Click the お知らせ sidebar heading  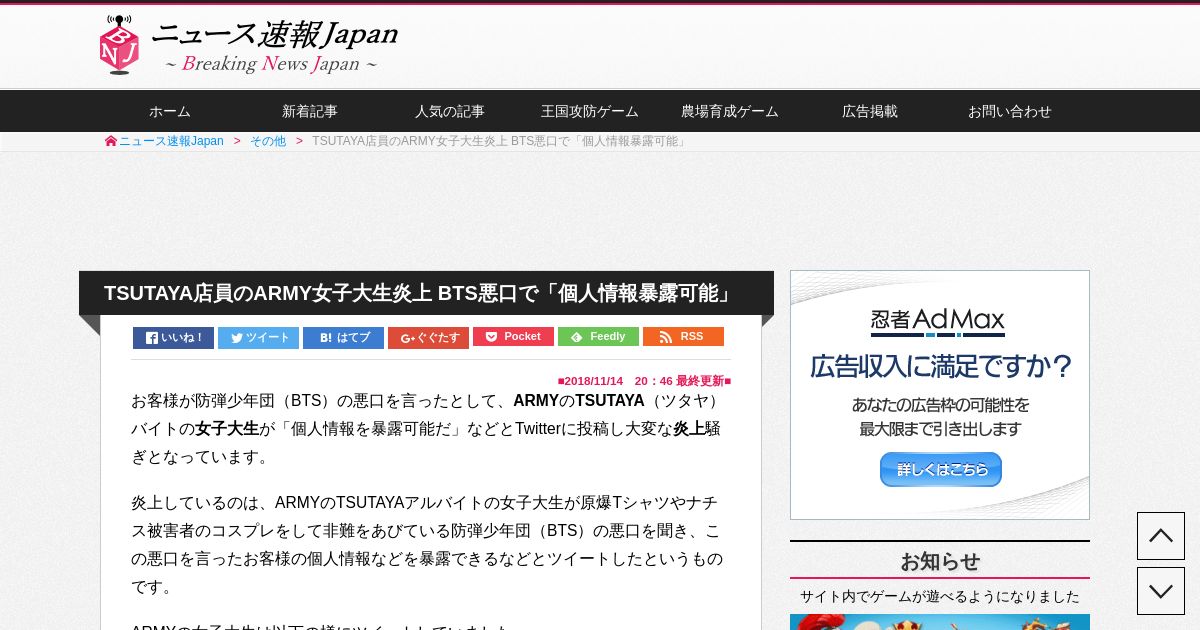940,561
